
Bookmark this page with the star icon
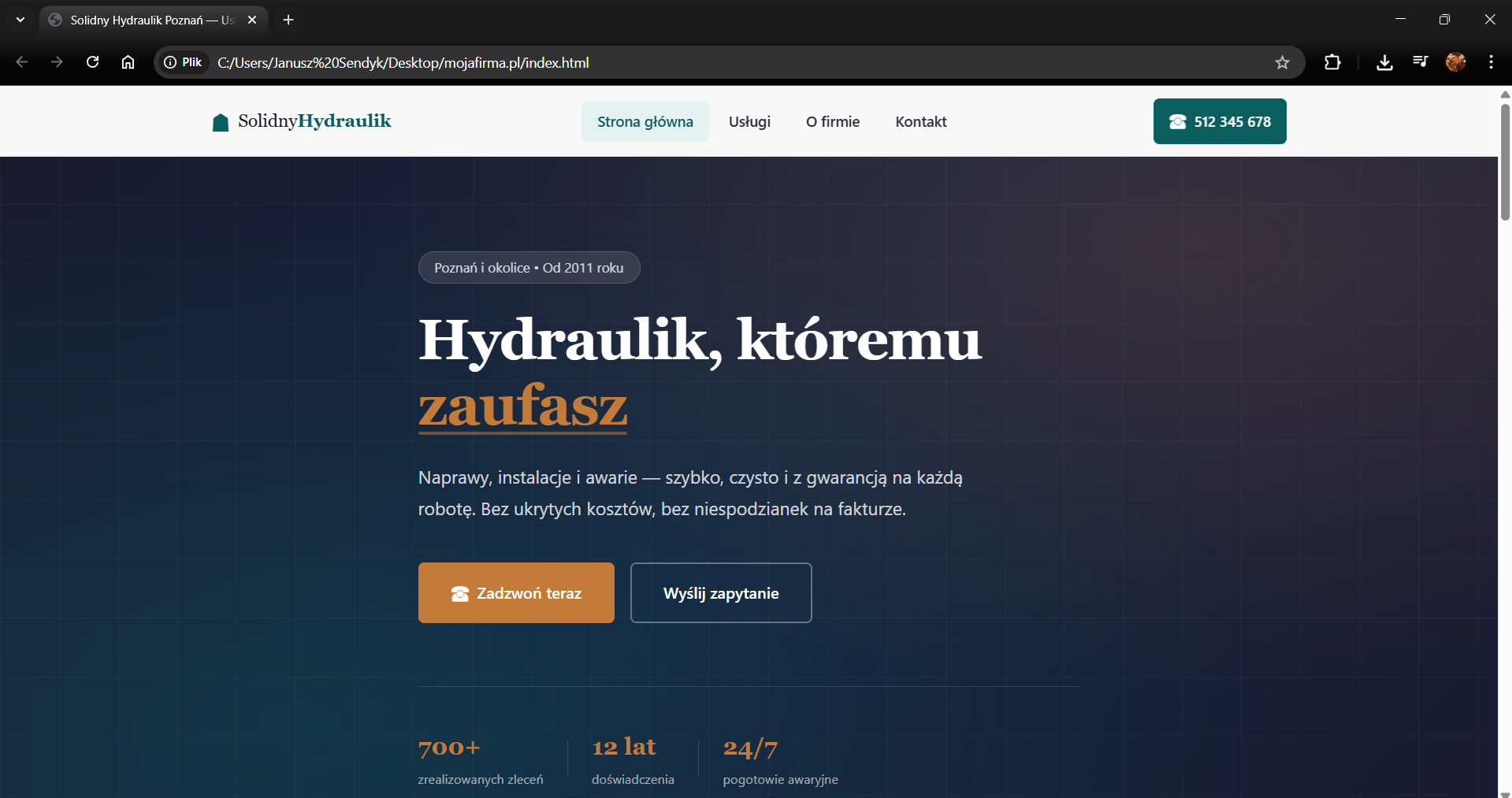[x=1282, y=62]
